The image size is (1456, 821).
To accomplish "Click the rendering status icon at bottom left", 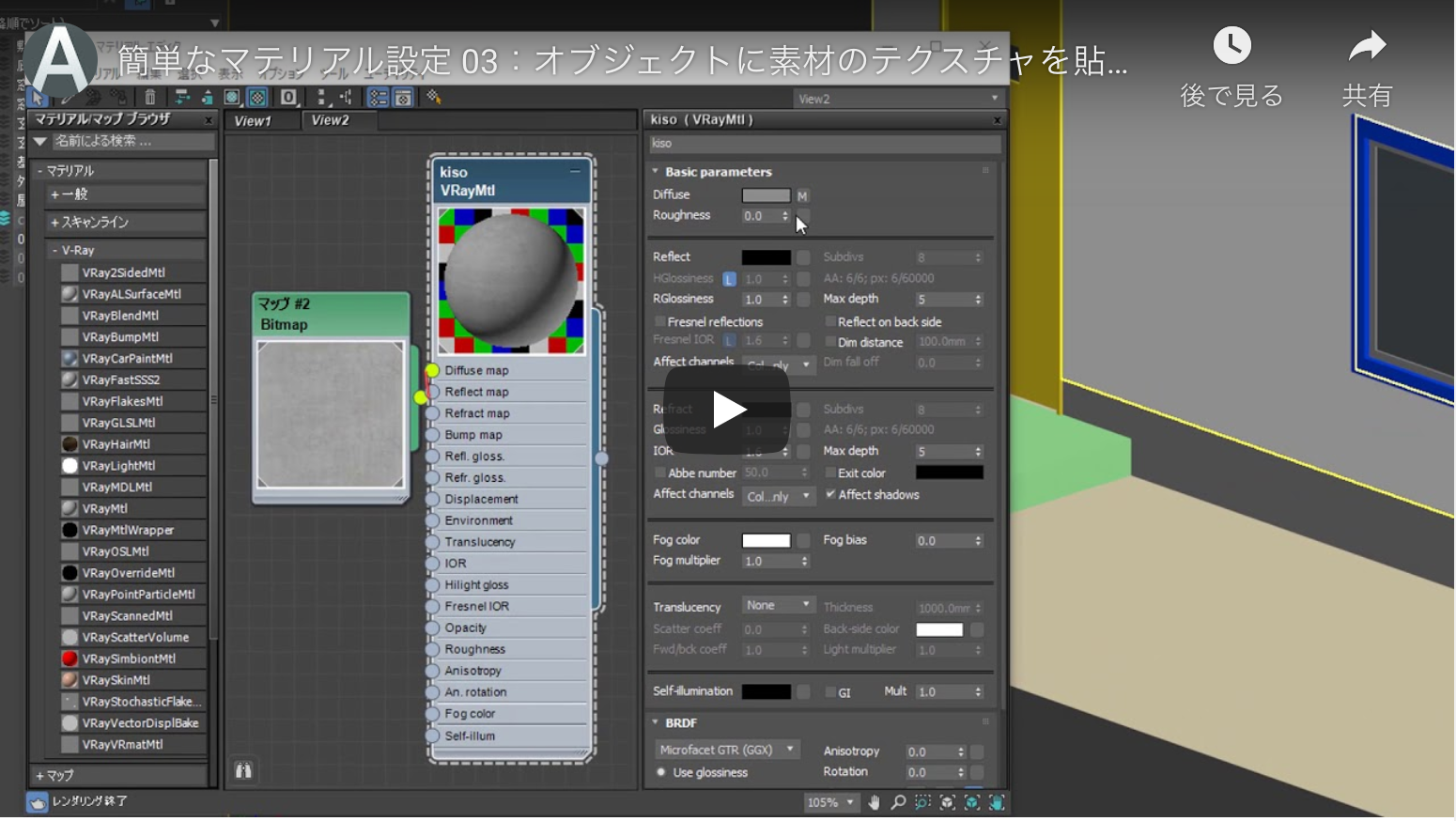I will pyautogui.click(x=37, y=802).
